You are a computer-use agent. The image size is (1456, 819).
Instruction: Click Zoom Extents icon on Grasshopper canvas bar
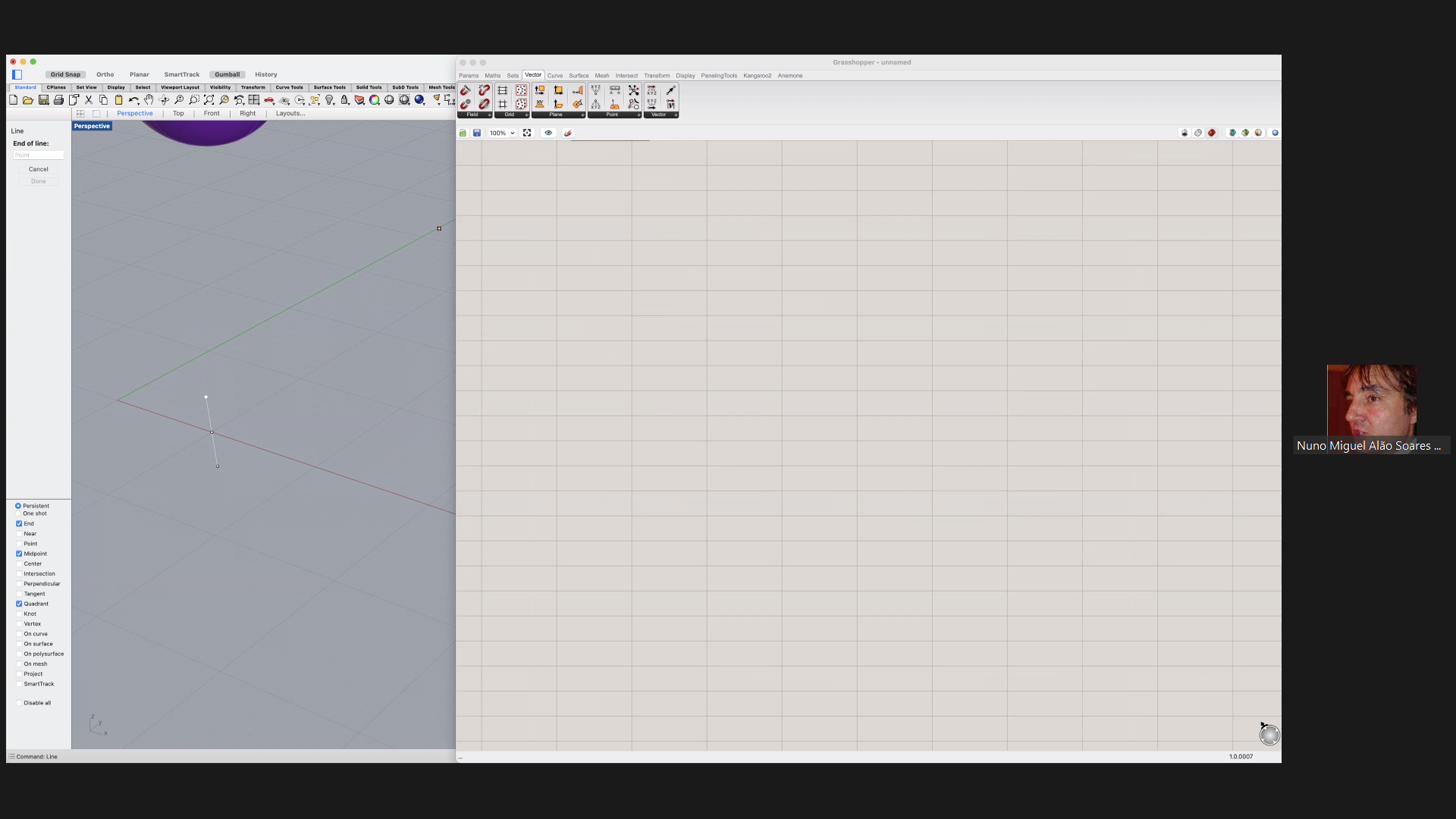pyautogui.click(x=527, y=133)
